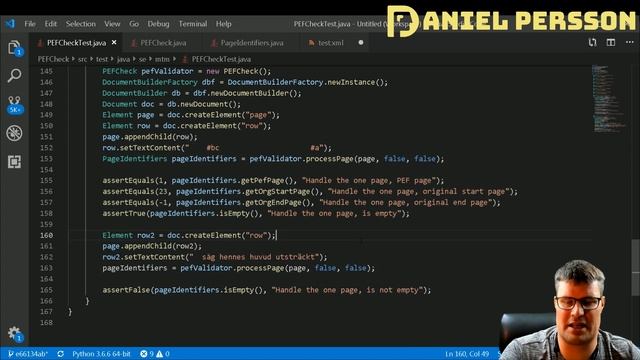Image resolution: width=640 pixels, height=360 pixels.
Task: Open the Explorer view in activity bar
Action: click(x=14, y=48)
